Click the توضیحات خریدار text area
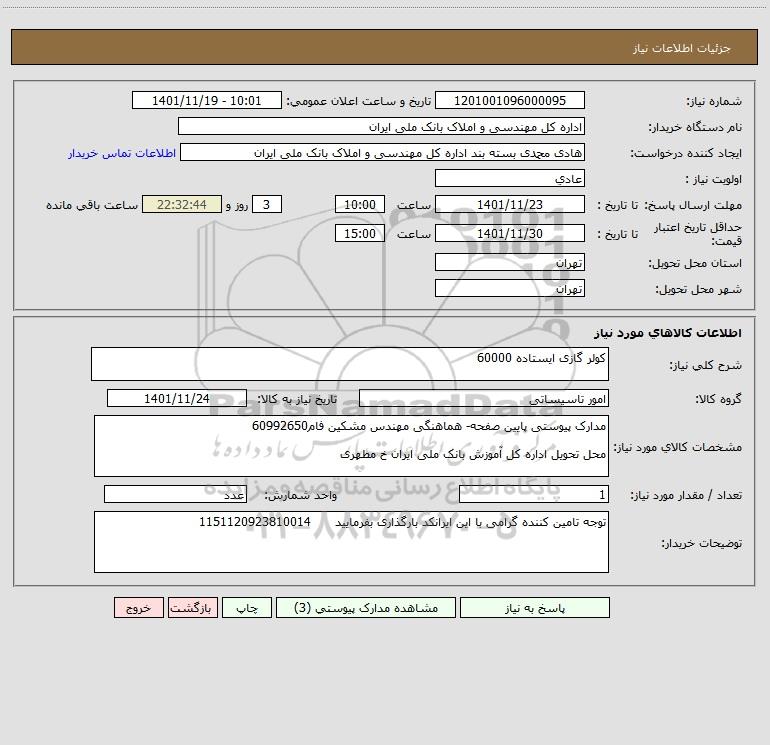Viewport: 770px width, 745px height. point(351,542)
